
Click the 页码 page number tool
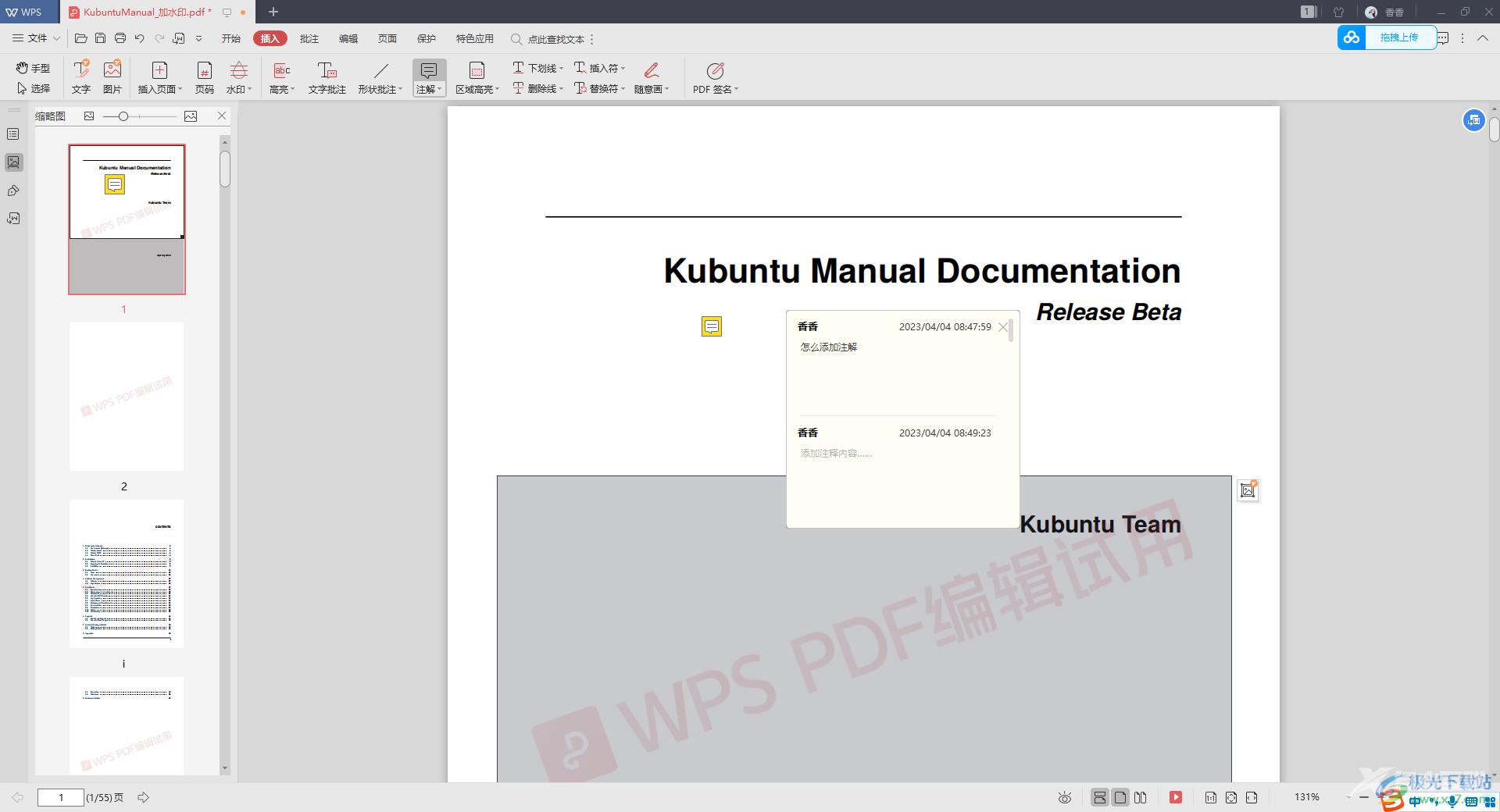tap(204, 77)
